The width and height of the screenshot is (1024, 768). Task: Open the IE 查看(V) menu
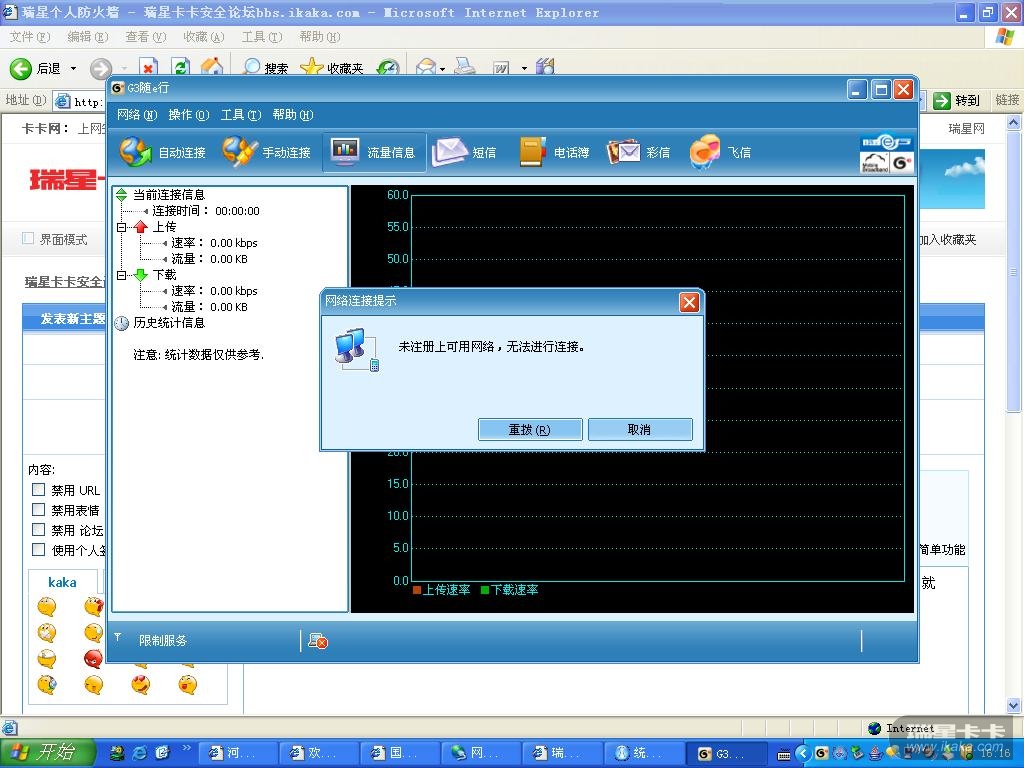(146, 37)
